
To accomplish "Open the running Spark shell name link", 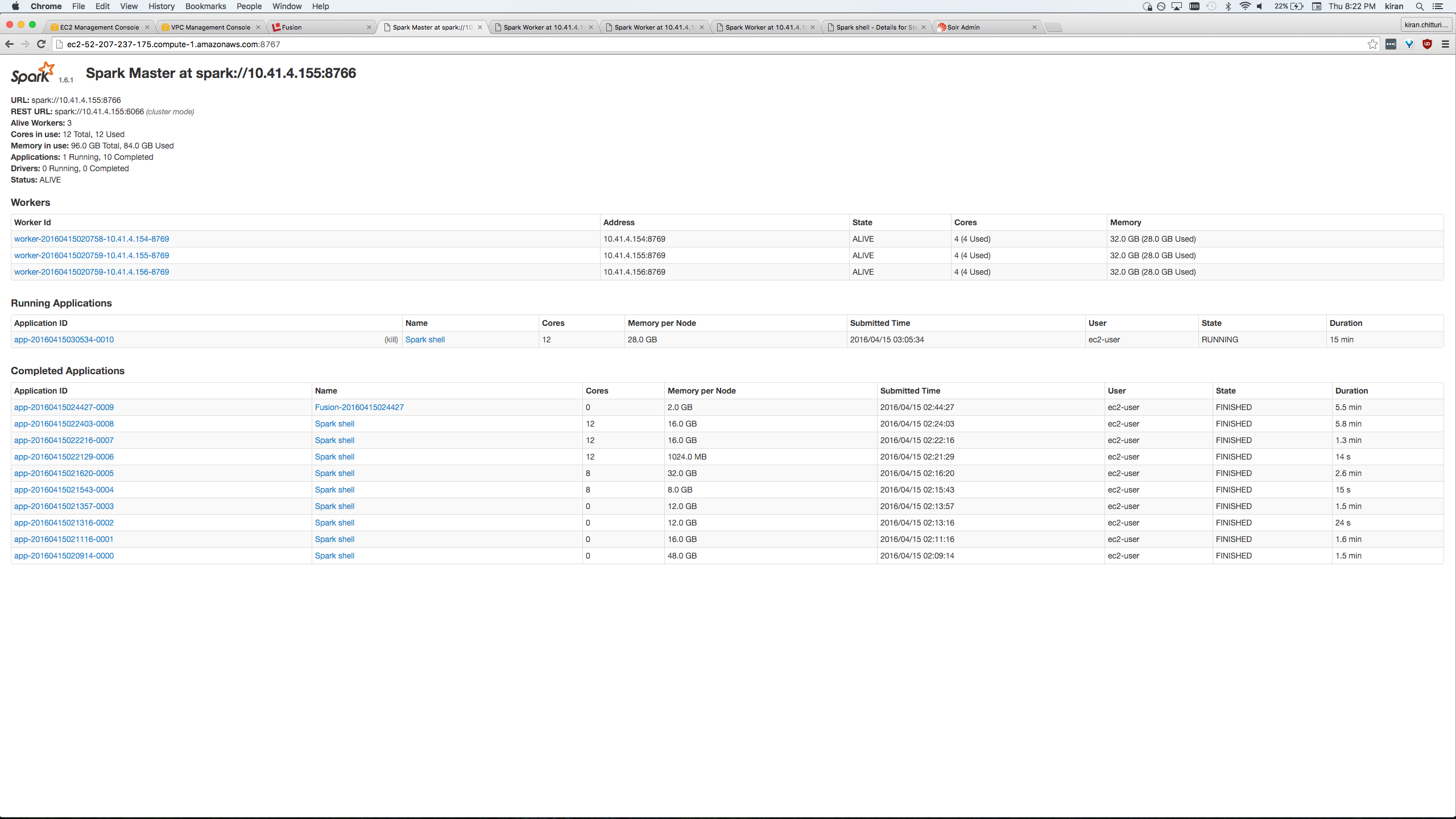I will click(x=425, y=340).
